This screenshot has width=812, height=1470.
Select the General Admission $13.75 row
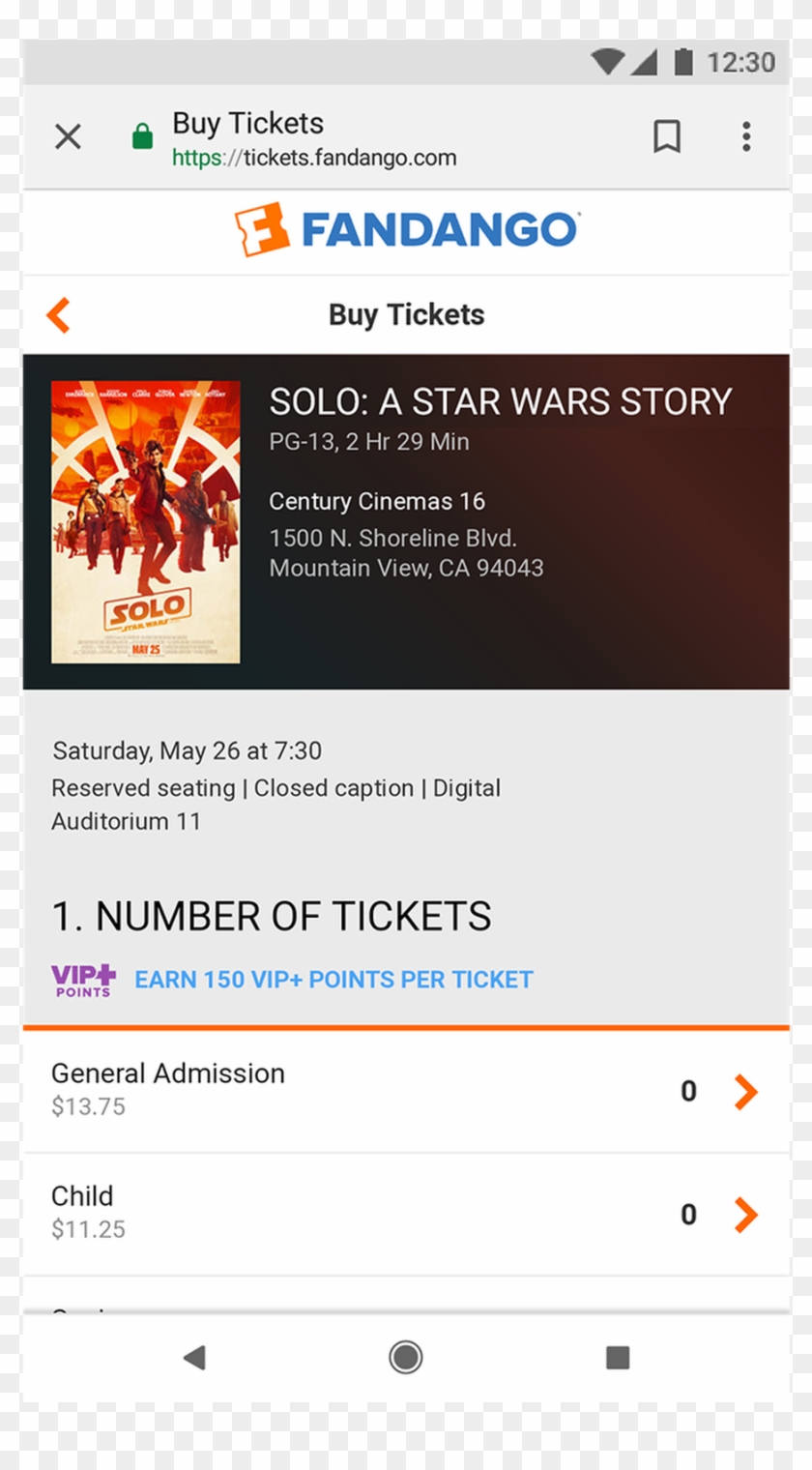pyautogui.click(x=290, y=1091)
